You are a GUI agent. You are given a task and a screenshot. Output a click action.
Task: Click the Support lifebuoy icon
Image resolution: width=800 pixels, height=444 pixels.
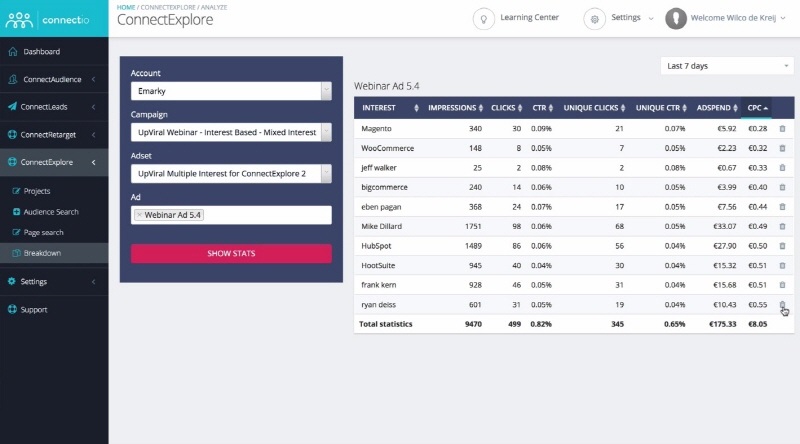click(x=12, y=309)
